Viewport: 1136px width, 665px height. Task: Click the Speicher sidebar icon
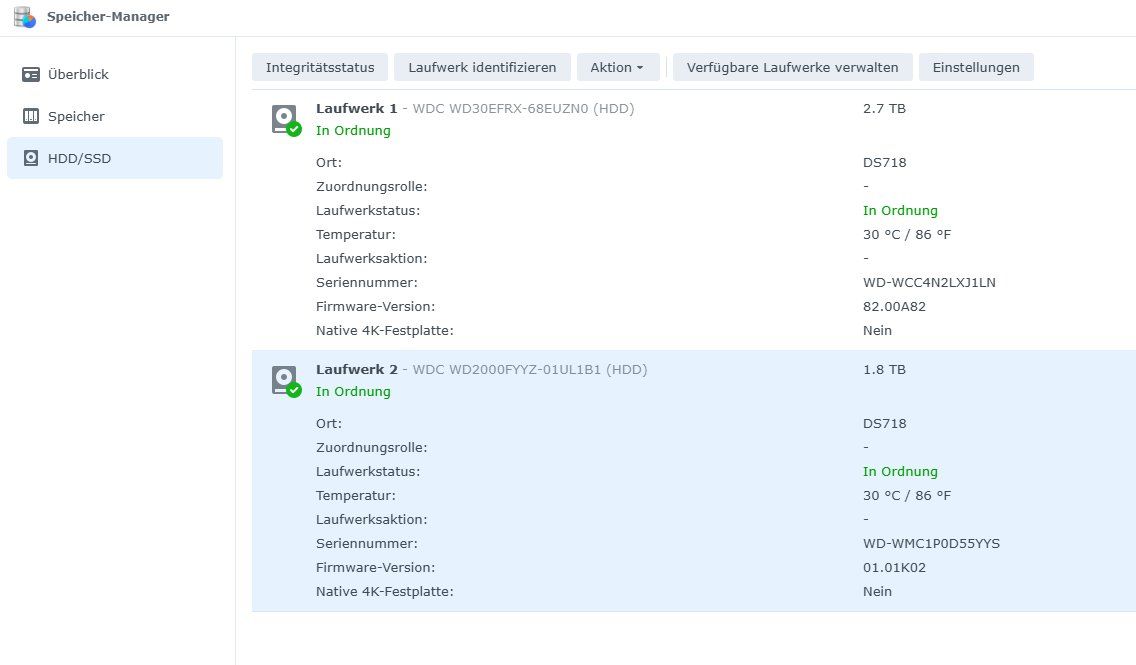coord(30,117)
